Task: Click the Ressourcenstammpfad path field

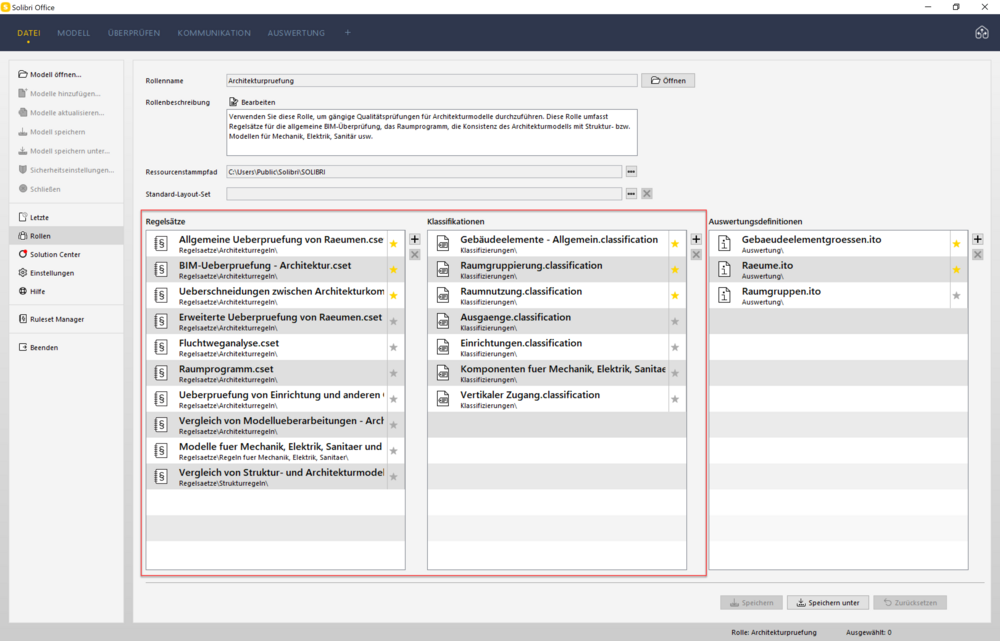Action: pos(423,172)
